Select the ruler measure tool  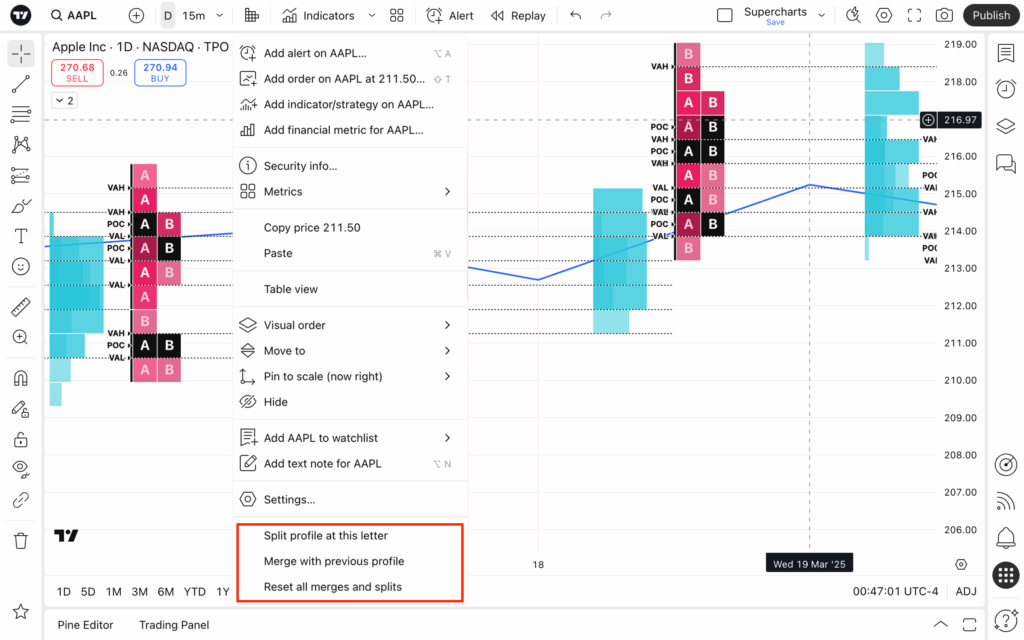[x=20, y=307]
